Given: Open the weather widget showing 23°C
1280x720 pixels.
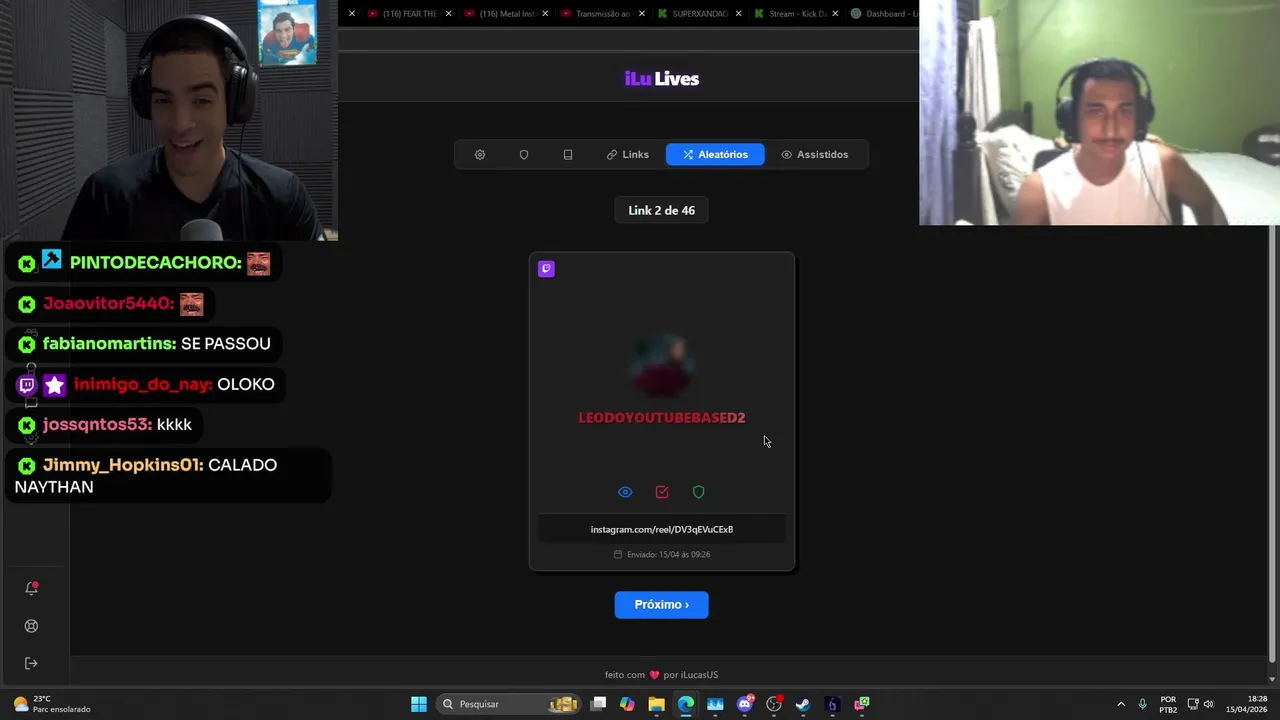Looking at the screenshot, I should click(x=52, y=704).
